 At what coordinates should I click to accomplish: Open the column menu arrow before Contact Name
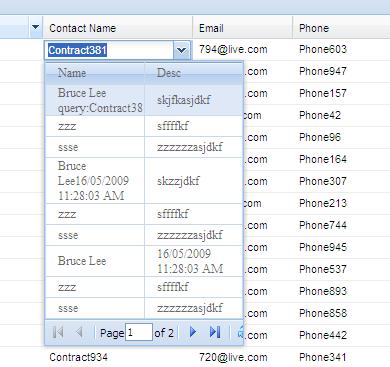pos(36,27)
